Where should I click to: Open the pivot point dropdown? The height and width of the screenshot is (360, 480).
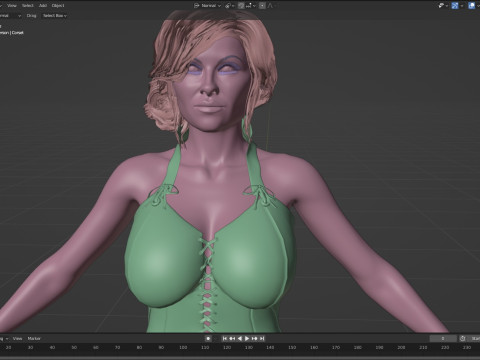tap(229, 6)
